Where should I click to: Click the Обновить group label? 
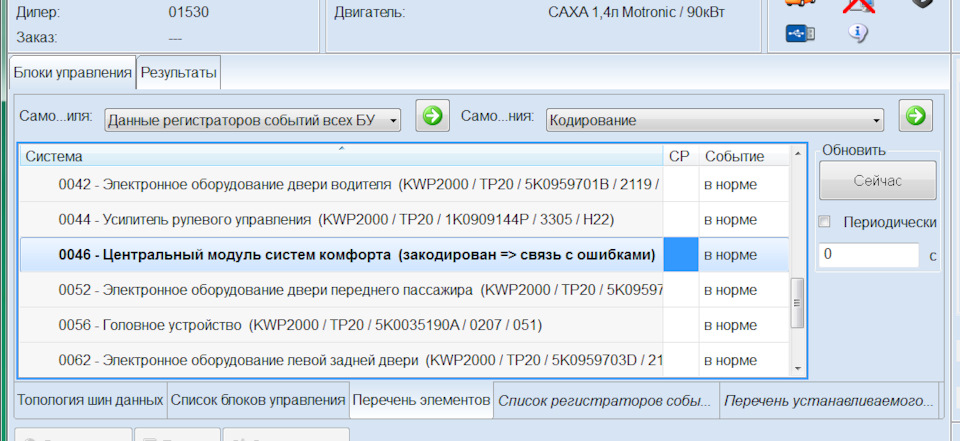tap(853, 150)
